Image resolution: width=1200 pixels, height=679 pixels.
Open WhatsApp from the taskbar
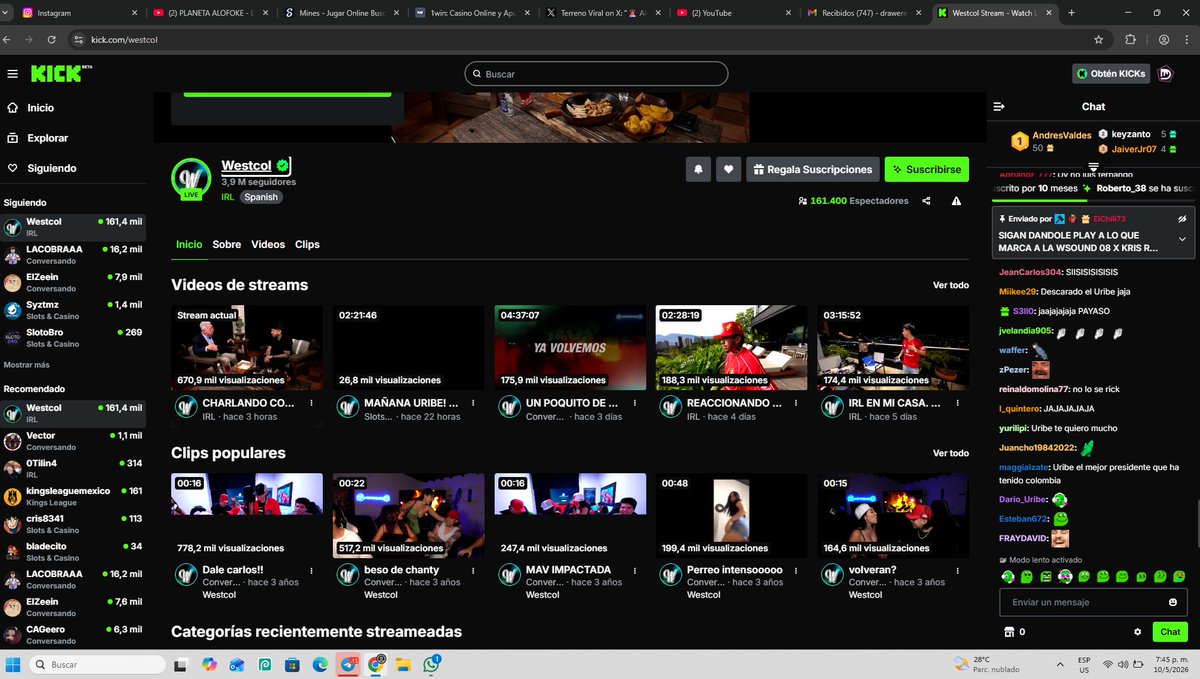[x=432, y=664]
